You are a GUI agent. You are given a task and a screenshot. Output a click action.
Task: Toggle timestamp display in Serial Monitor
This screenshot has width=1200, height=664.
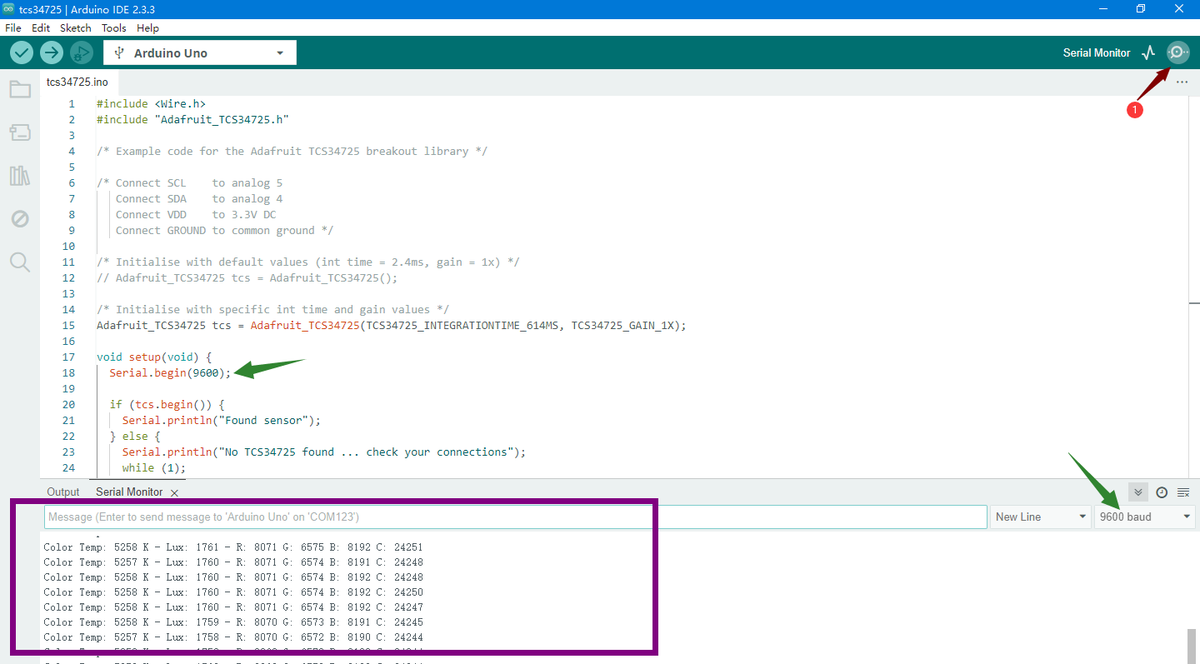(1161, 492)
